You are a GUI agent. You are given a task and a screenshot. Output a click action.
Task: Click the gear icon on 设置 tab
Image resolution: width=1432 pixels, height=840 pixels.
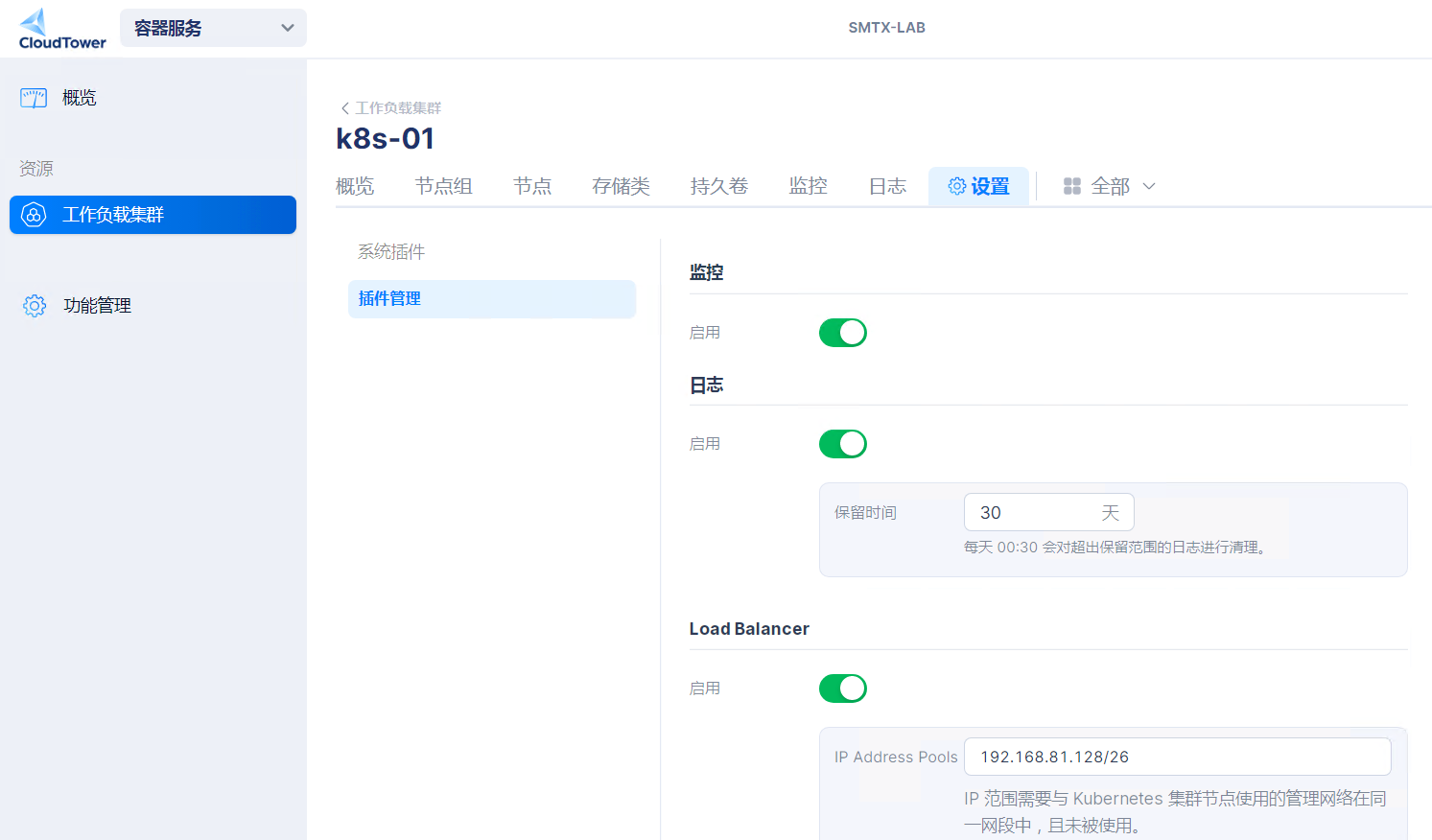coord(957,186)
